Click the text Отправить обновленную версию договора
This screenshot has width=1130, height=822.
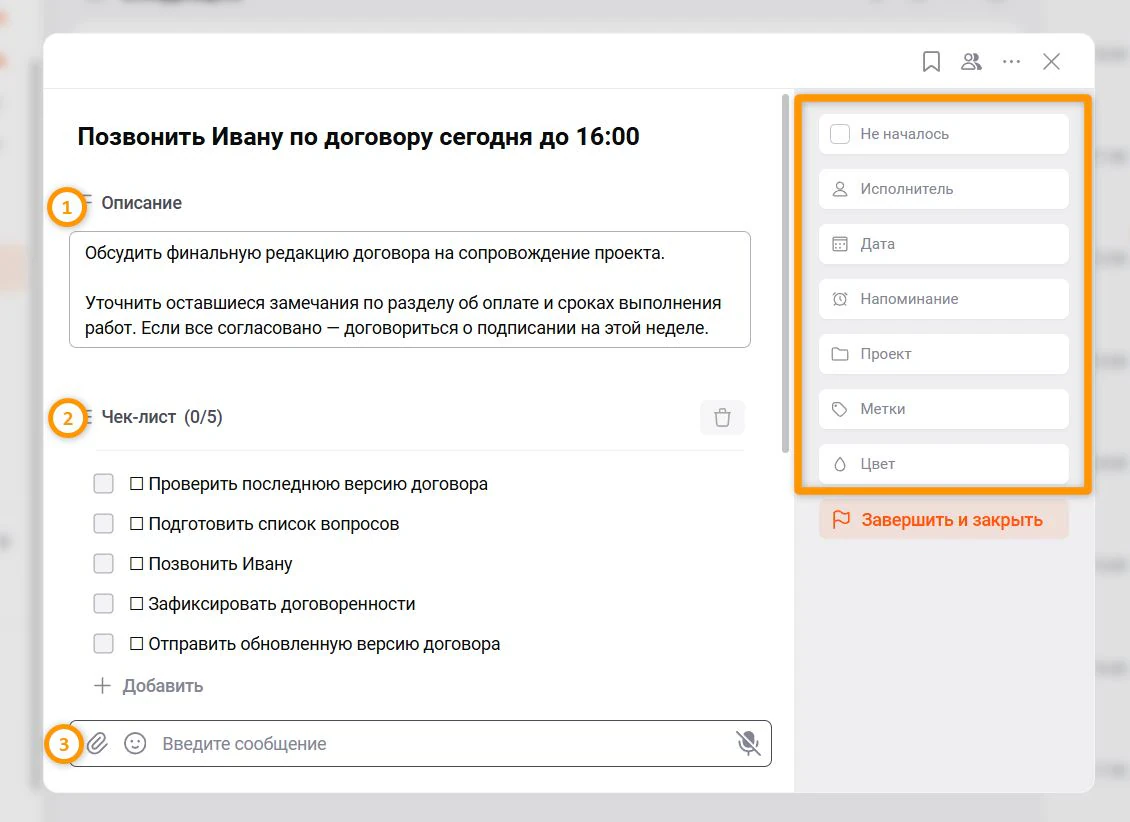coord(324,644)
